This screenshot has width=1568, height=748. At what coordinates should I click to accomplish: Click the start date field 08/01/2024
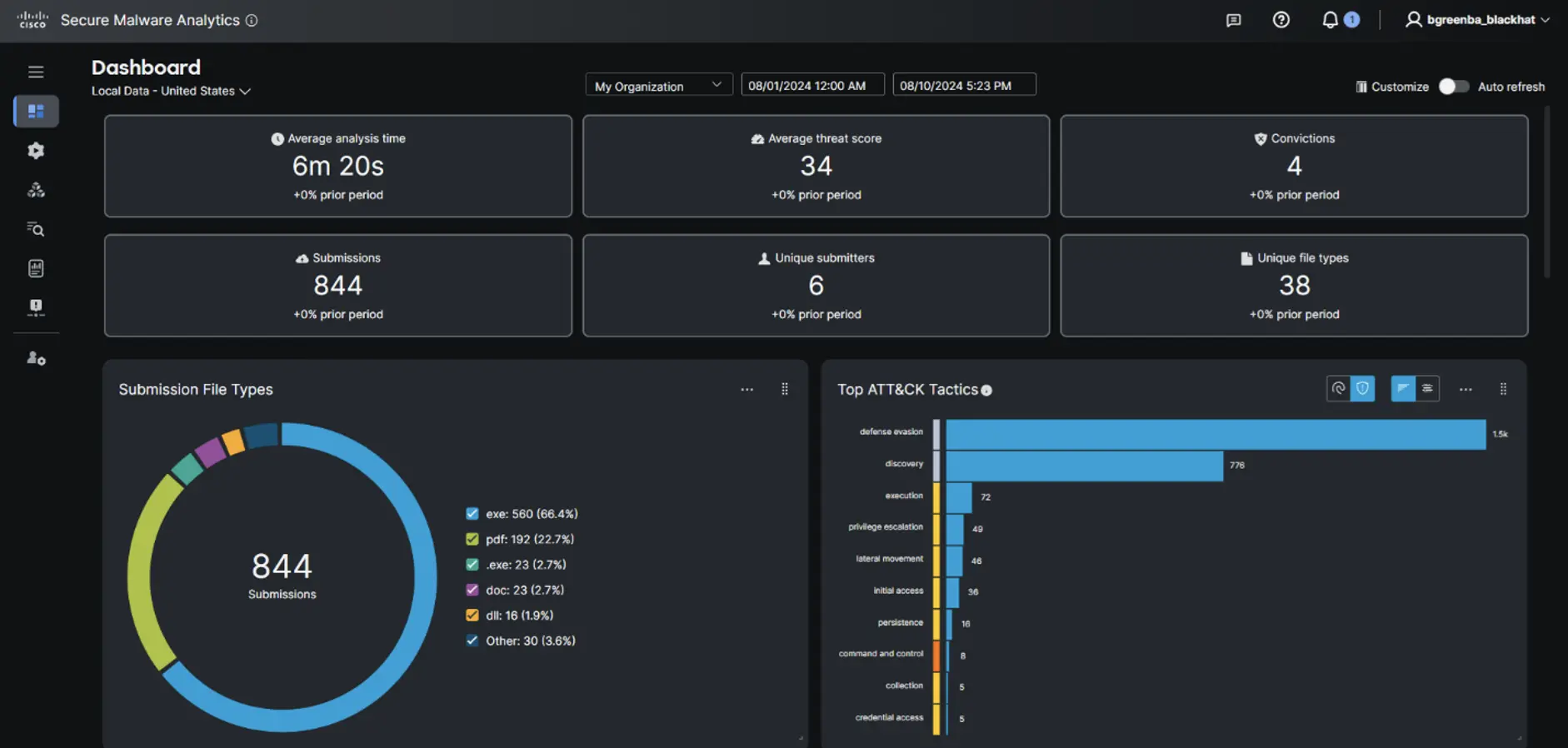click(x=811, y=86)
